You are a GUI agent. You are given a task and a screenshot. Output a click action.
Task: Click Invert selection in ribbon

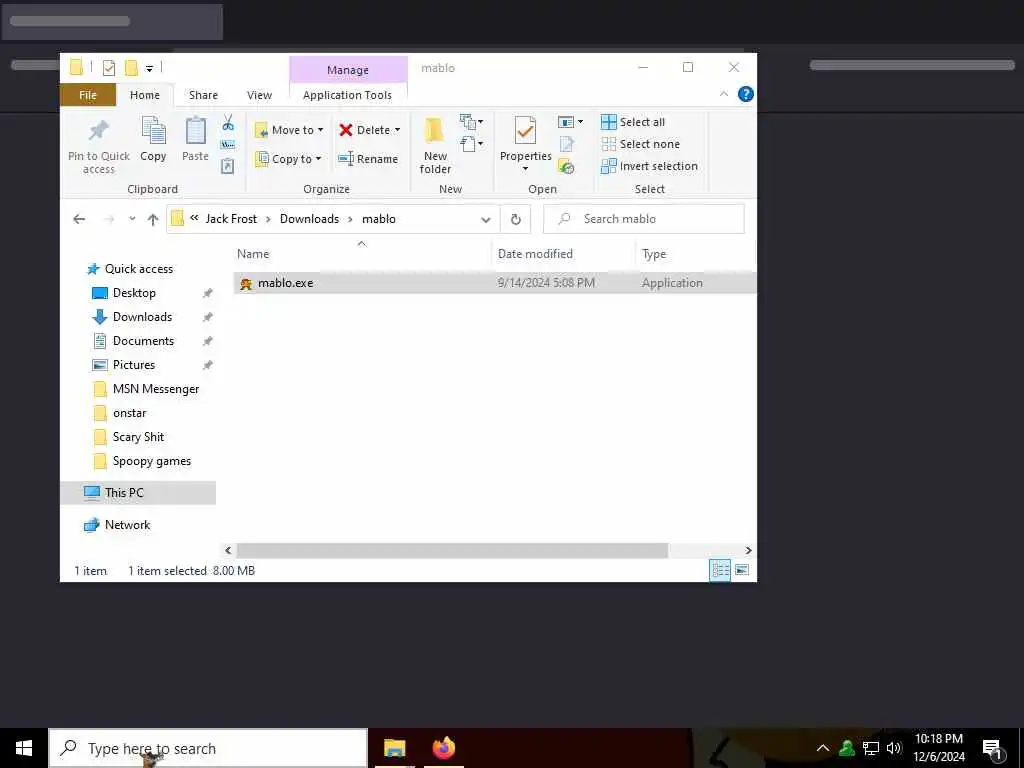coord(649,167)
